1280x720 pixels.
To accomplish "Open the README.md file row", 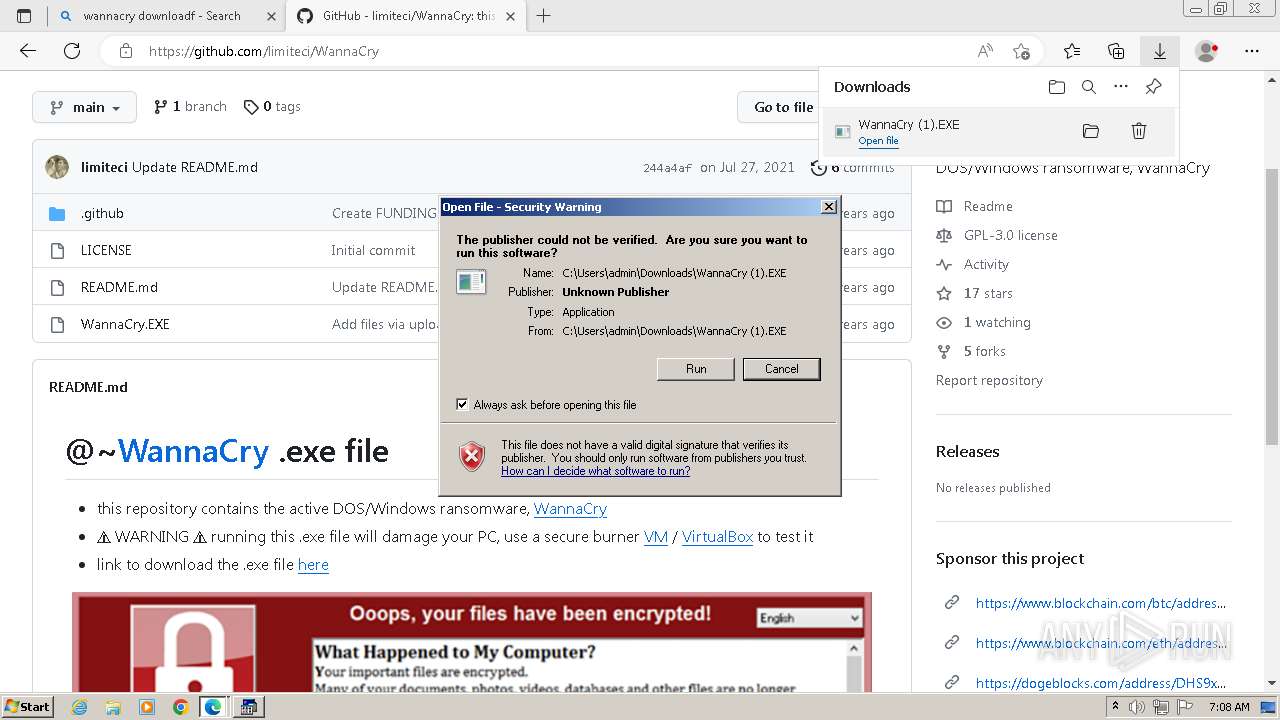I will click(119, 287).
